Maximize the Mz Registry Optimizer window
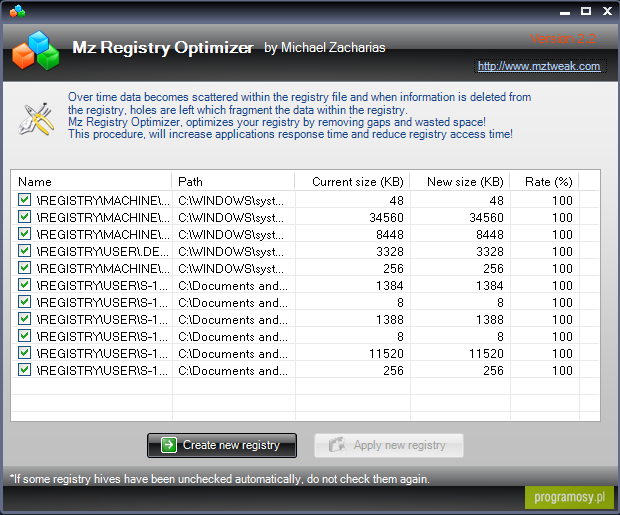Viewport: 620px width, 515px height. [586, 11]
